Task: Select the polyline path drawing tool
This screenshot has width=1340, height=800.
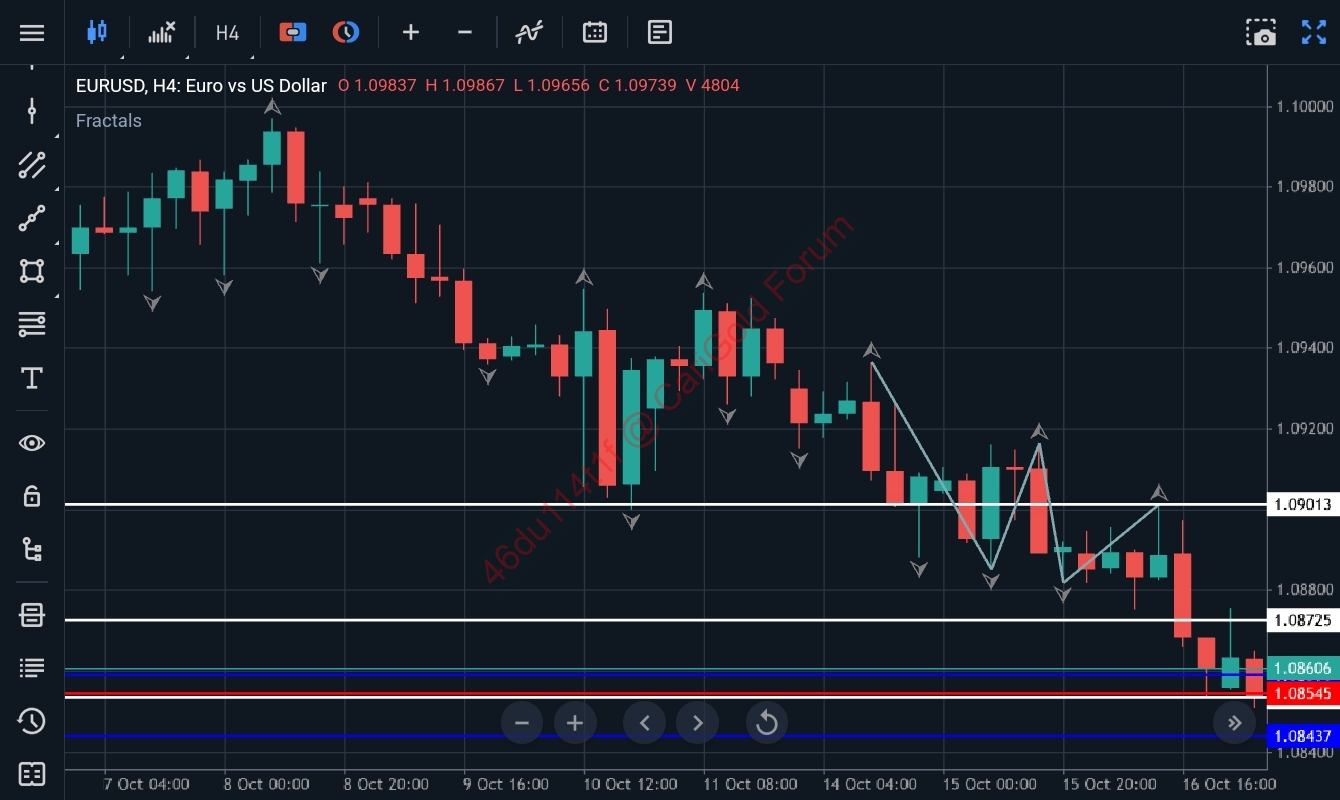Action: pyautogui.click(x=32, y=218)
